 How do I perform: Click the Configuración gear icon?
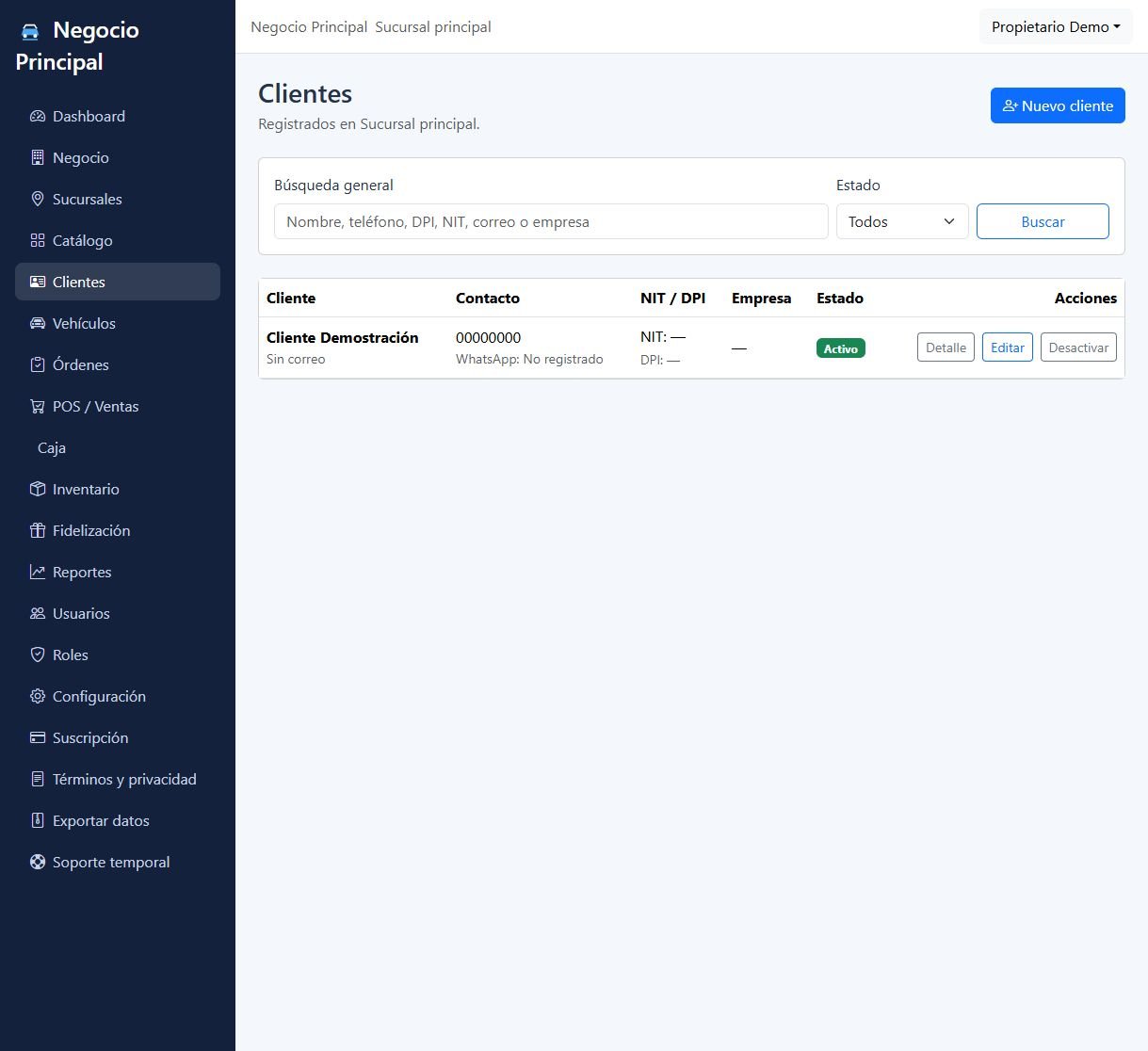pyautogui.click(x=38, y=697)
